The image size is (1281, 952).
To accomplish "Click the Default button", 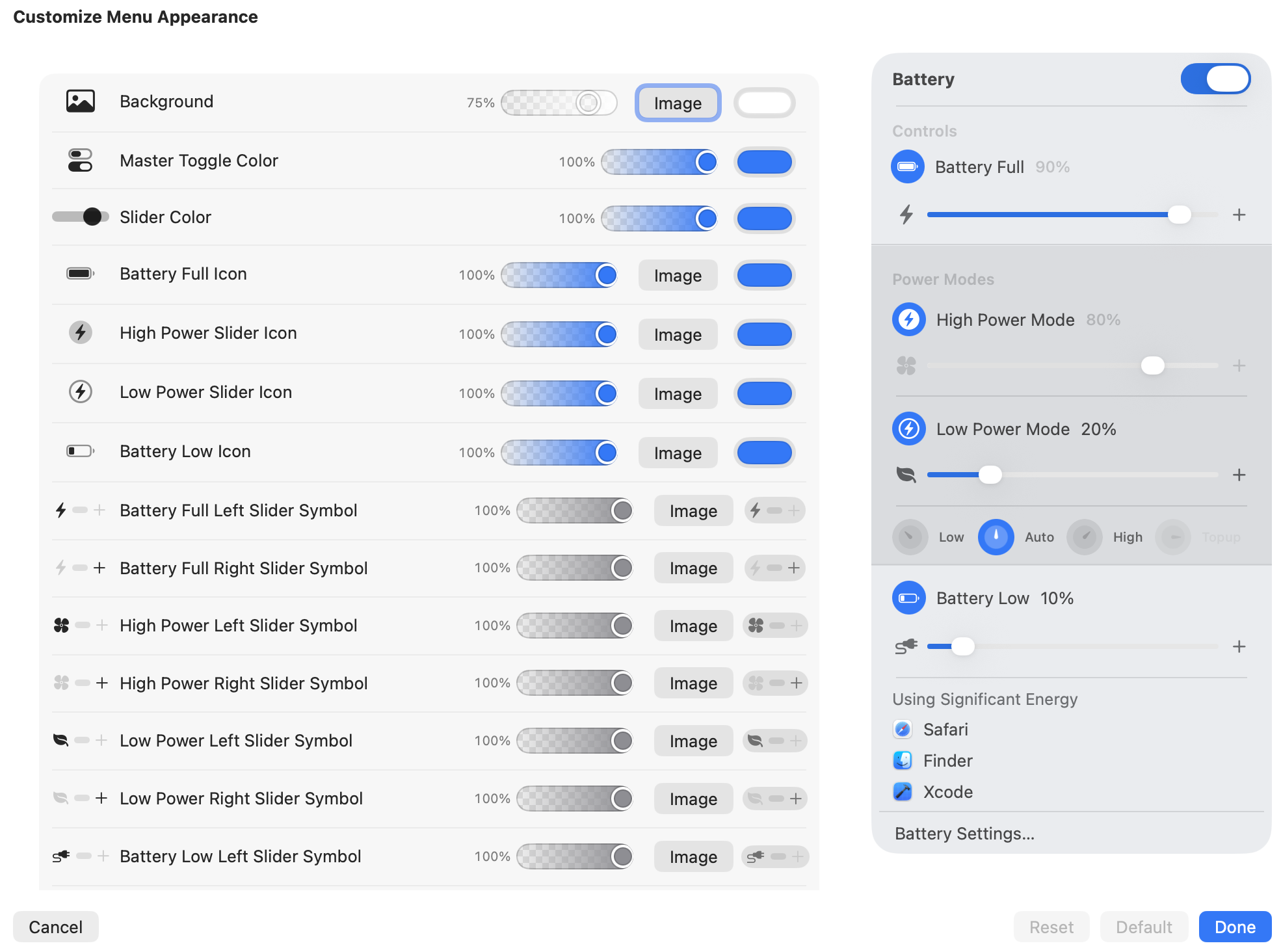I will (1144, 927).
